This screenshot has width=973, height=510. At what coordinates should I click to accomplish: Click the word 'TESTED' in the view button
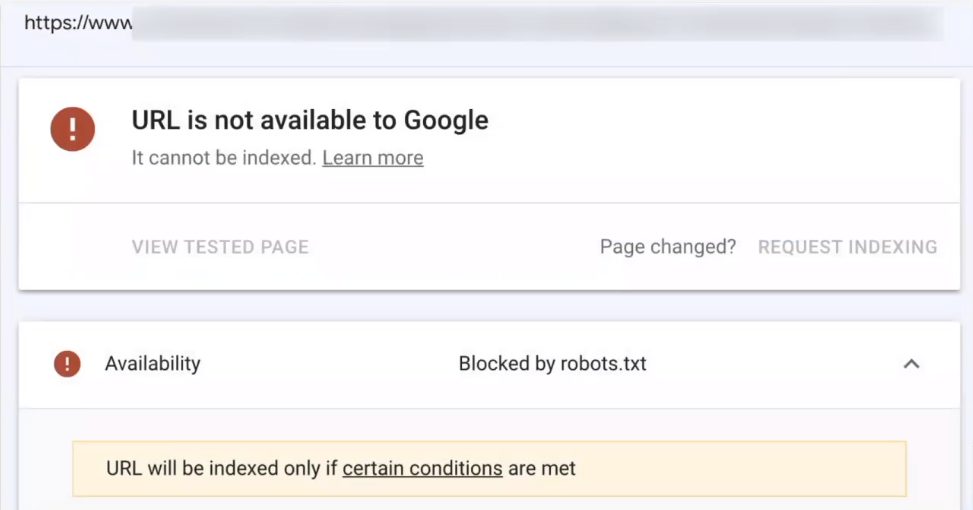coord(220,247)
